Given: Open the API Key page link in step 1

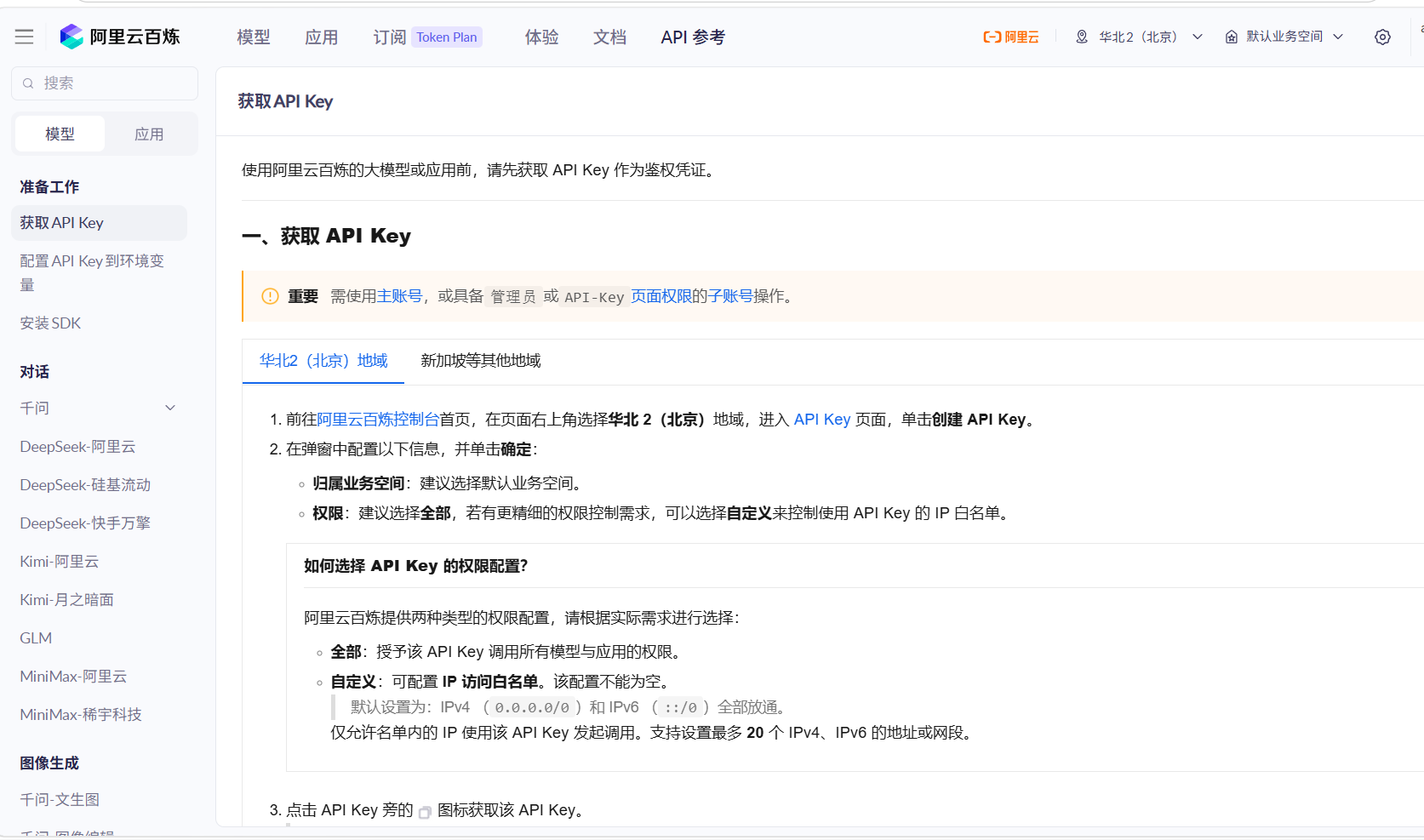Looking at the screenshot, I should click(822, 420).
